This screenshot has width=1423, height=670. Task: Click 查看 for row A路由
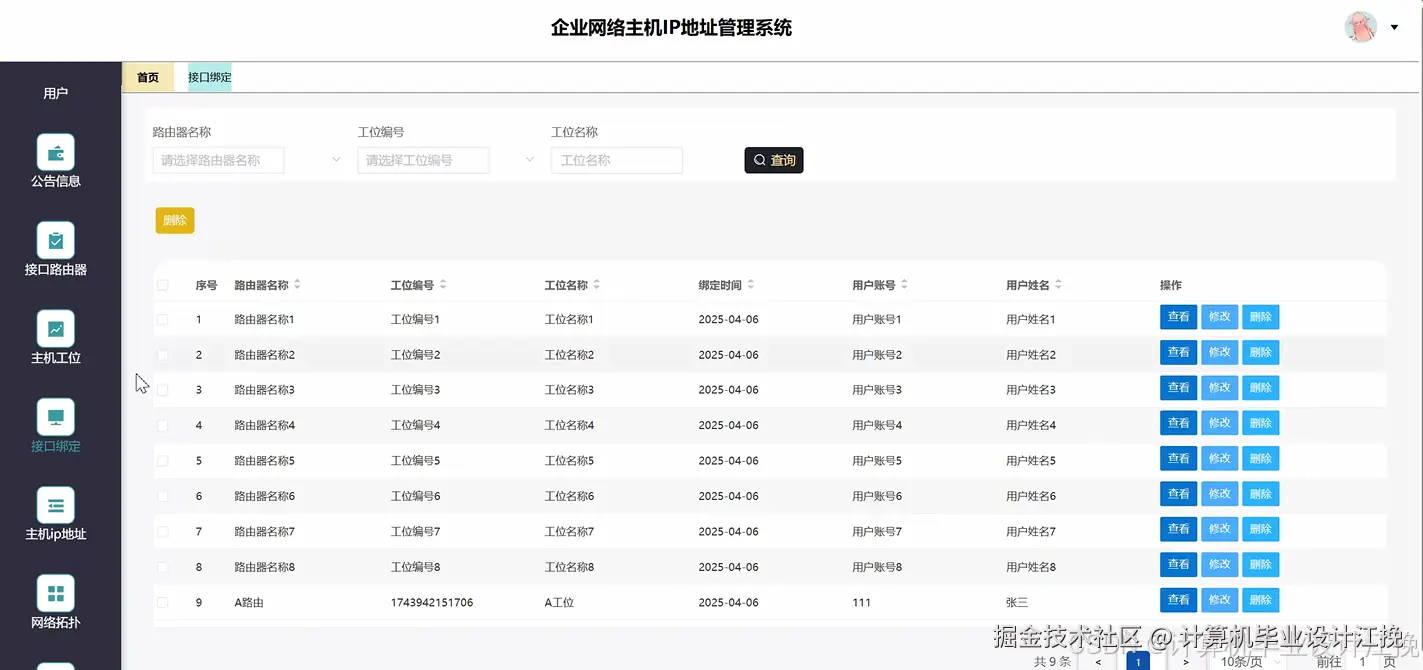1178,600
